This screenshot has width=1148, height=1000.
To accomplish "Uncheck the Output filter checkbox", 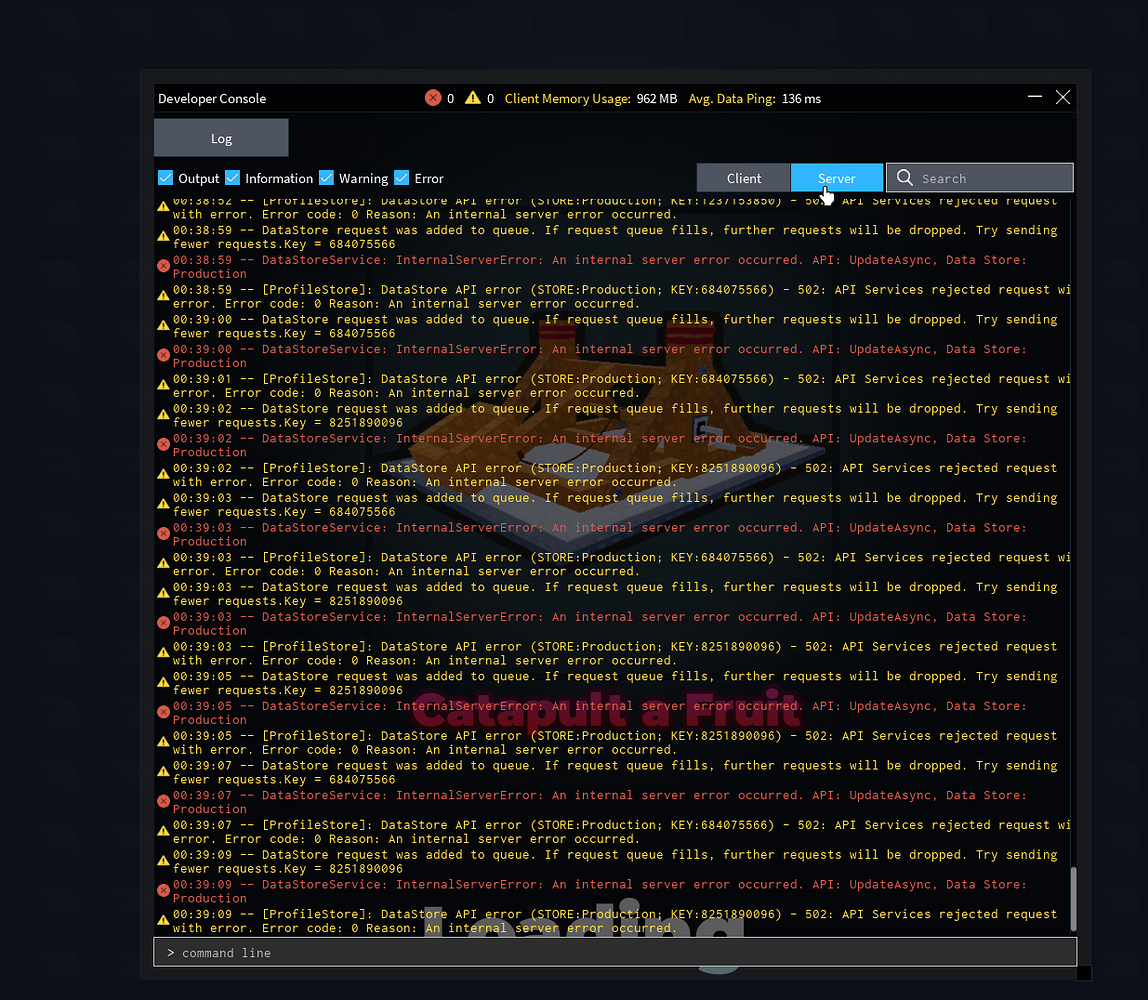I will (x=165, y=178).
